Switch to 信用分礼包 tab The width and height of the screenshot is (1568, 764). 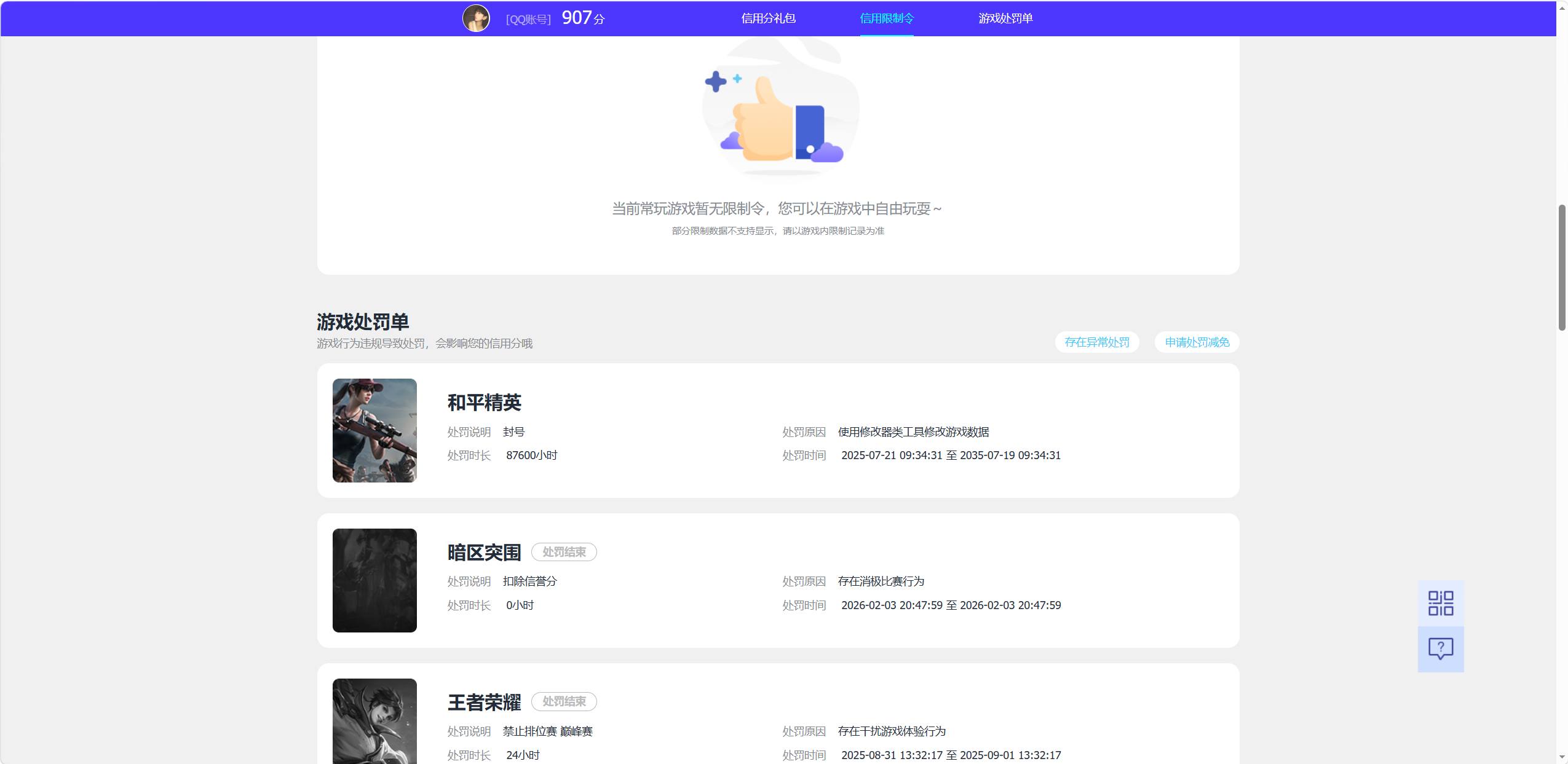tap(768, 18)
